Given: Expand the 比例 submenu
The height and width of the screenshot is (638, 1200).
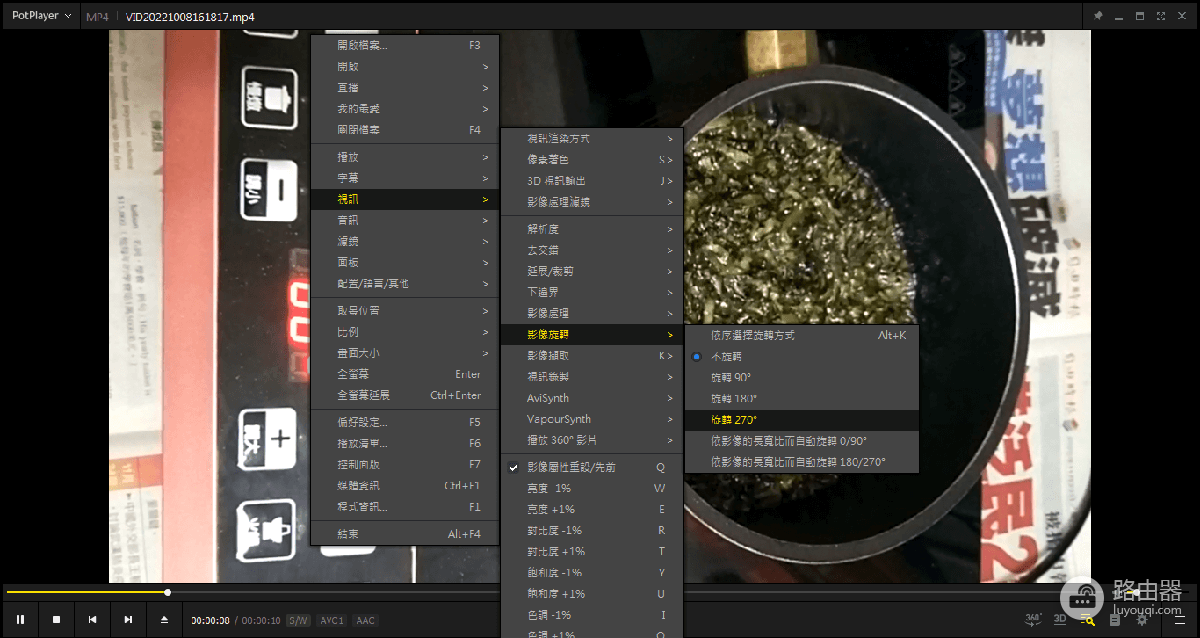Looking at the screenshot, I should pyautogui.click(x=405, y=332).
